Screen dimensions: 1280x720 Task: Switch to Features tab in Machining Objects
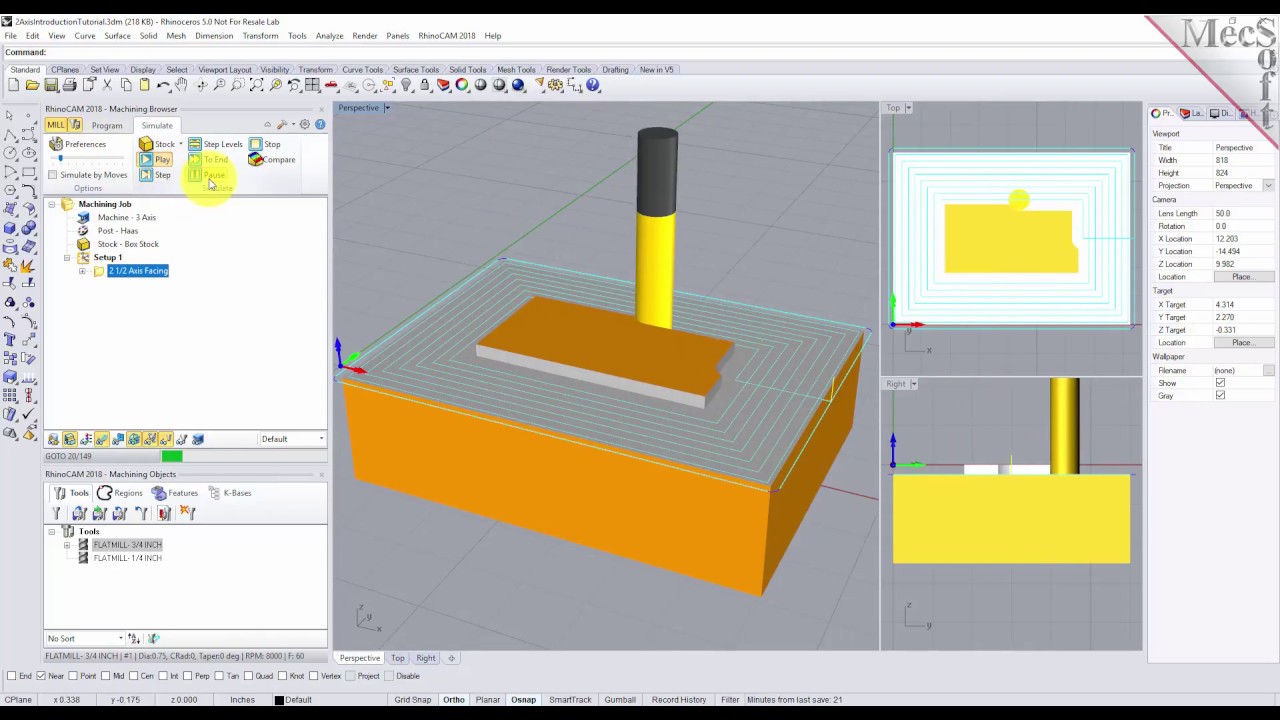(x=175, y=493)
